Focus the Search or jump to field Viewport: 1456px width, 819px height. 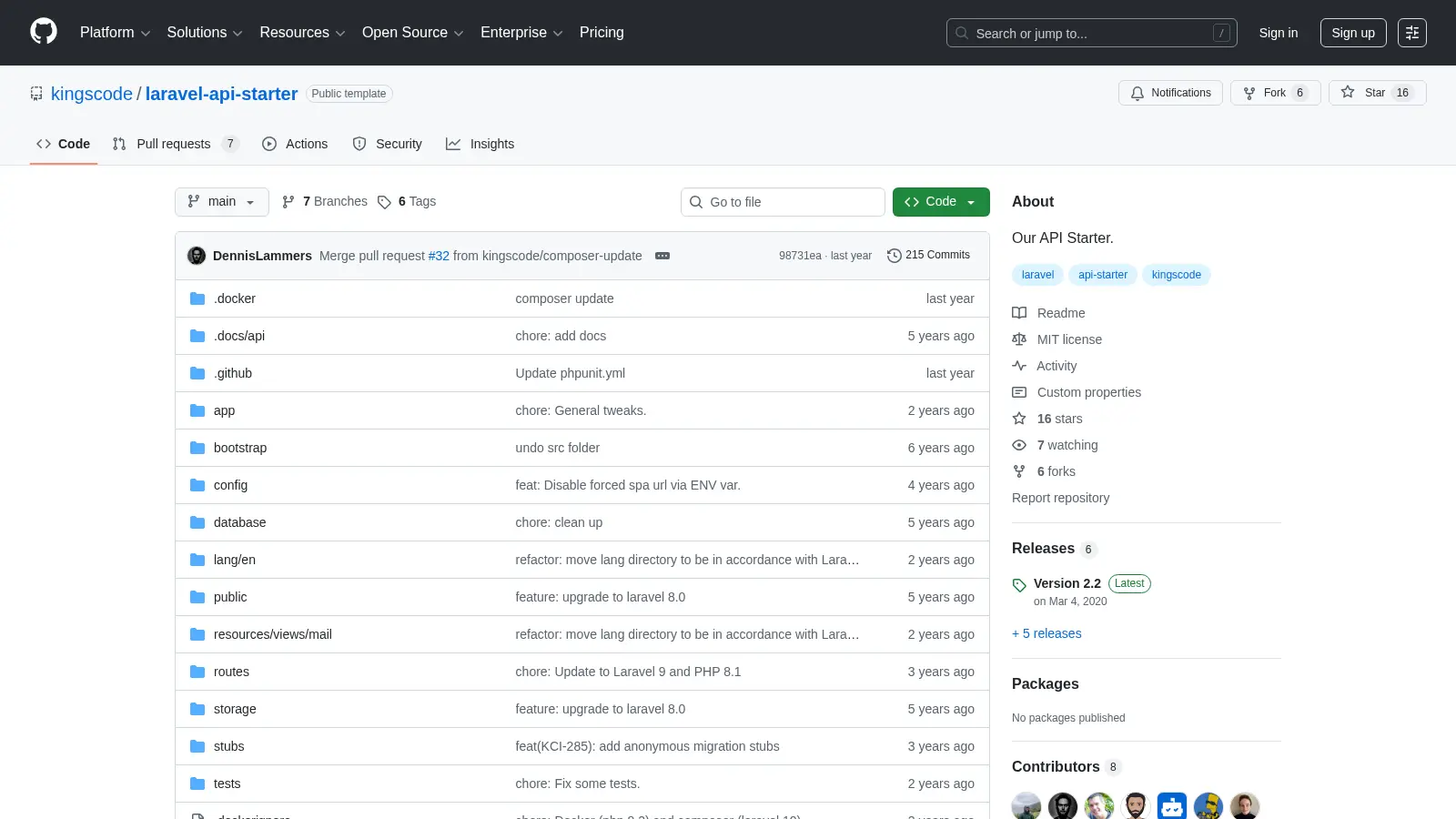tap(1092, 33)
